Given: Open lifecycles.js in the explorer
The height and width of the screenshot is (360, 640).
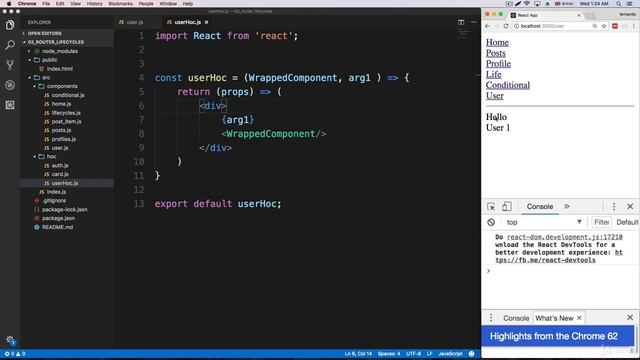Looking at the screenshot, I should point(66,113).
